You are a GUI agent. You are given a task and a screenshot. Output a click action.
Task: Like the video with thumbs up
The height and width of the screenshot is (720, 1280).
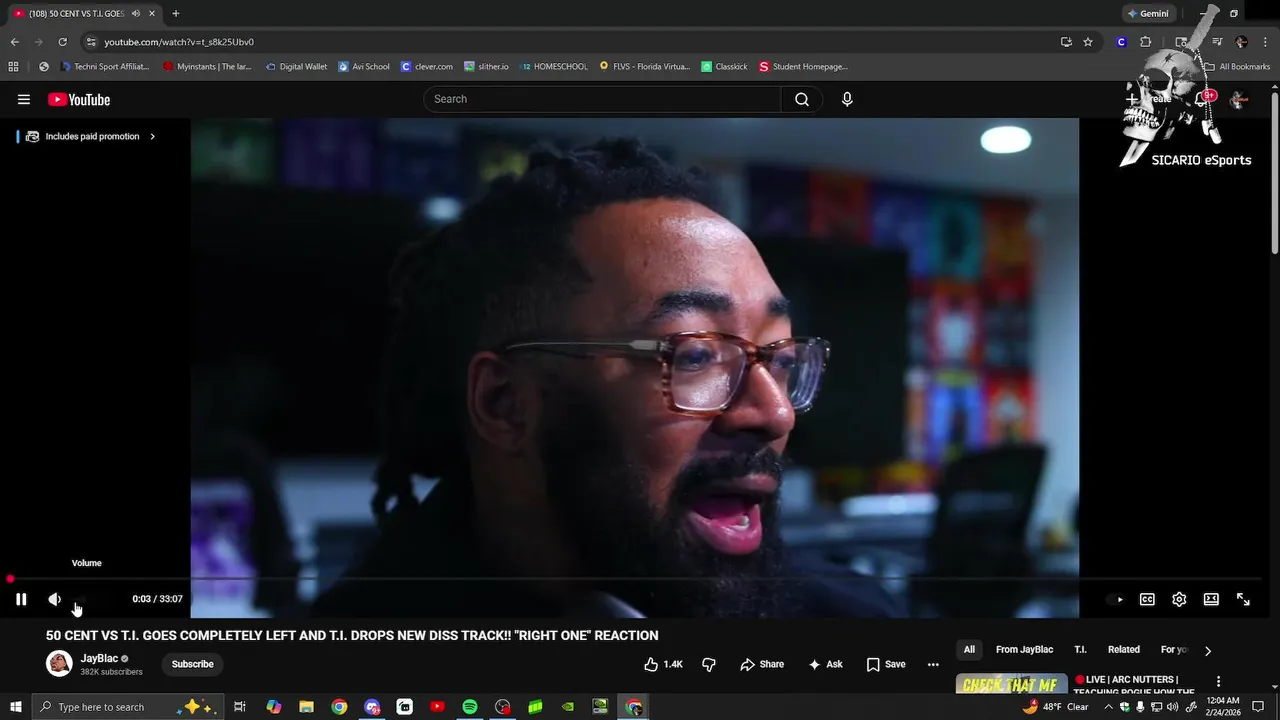coord(664,664)
